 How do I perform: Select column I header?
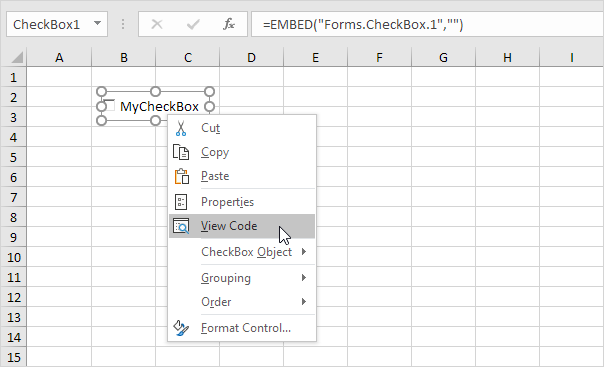(x=572, y=58)
